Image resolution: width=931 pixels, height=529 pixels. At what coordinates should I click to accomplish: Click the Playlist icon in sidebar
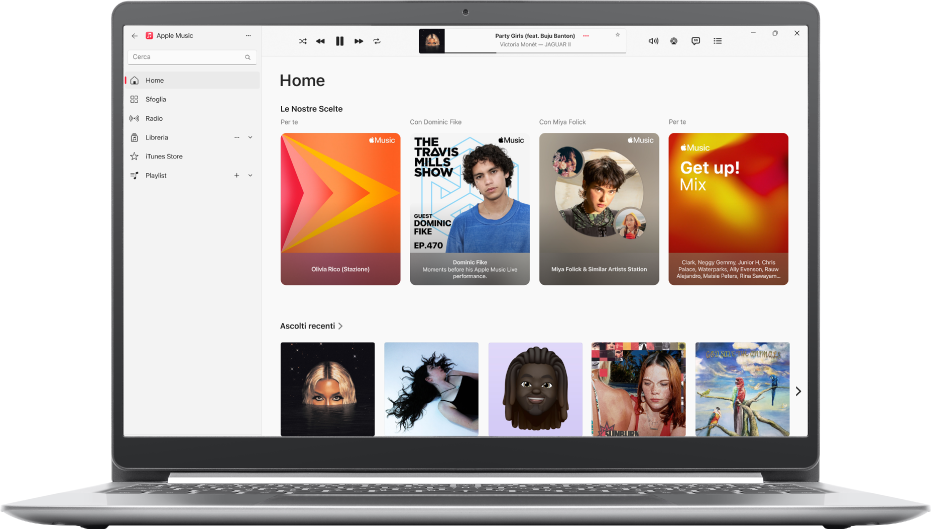pyautogui.click(x=134, y=175)
